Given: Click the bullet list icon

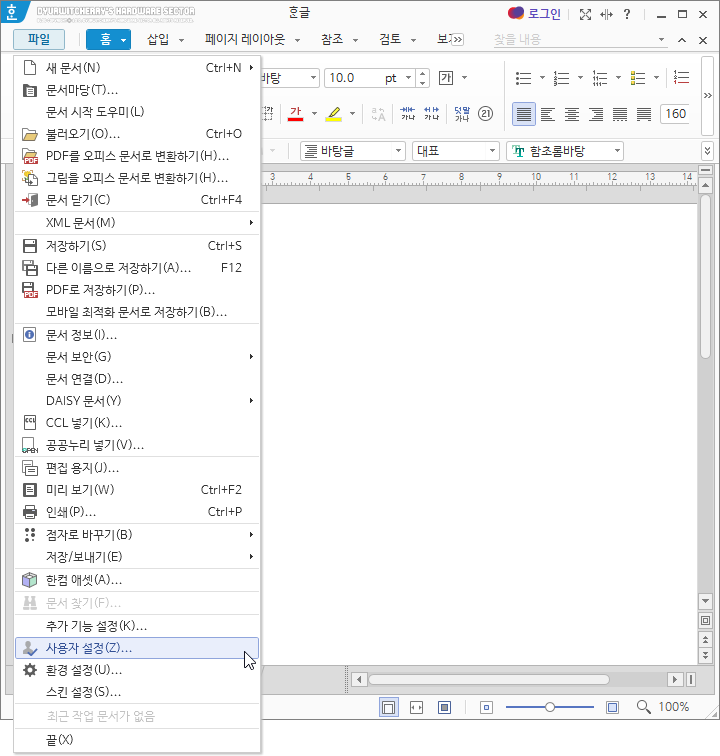Looking at the screenshot, I should [523, 78].
